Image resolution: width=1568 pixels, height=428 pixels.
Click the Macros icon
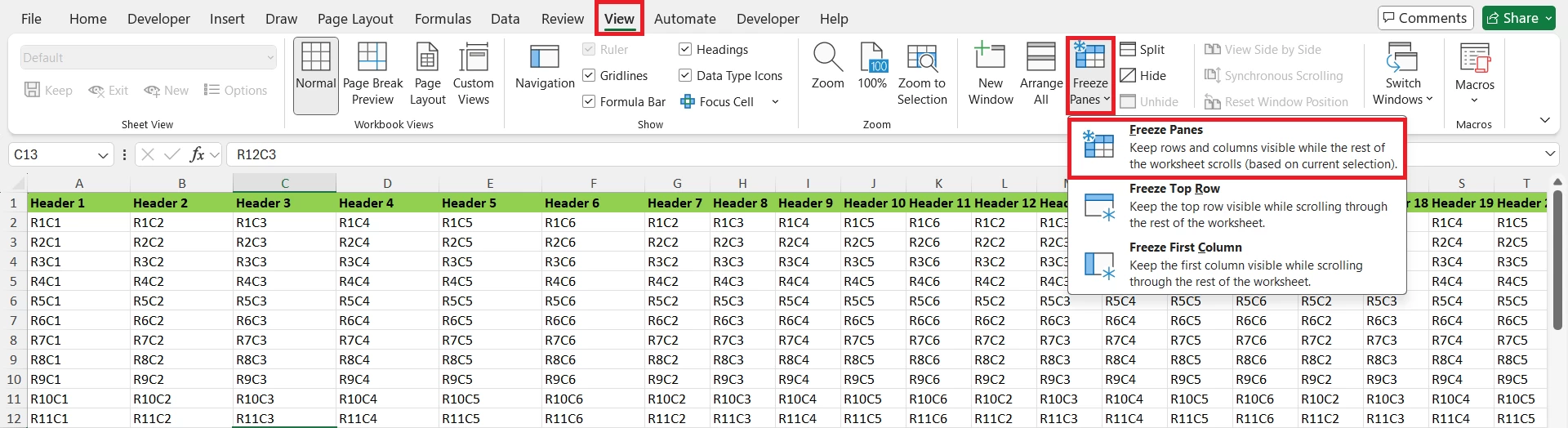(x=1475, y=59)
